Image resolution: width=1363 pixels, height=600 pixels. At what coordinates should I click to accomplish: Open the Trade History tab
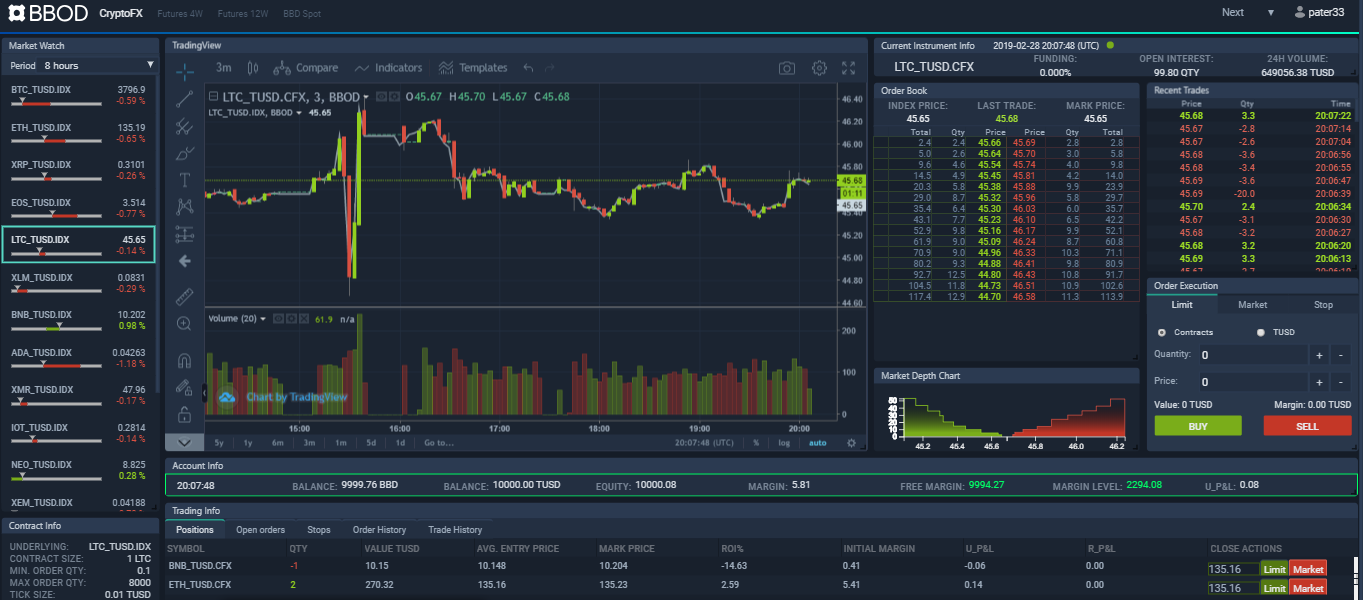pyautogui.click(x=455, y=530)
